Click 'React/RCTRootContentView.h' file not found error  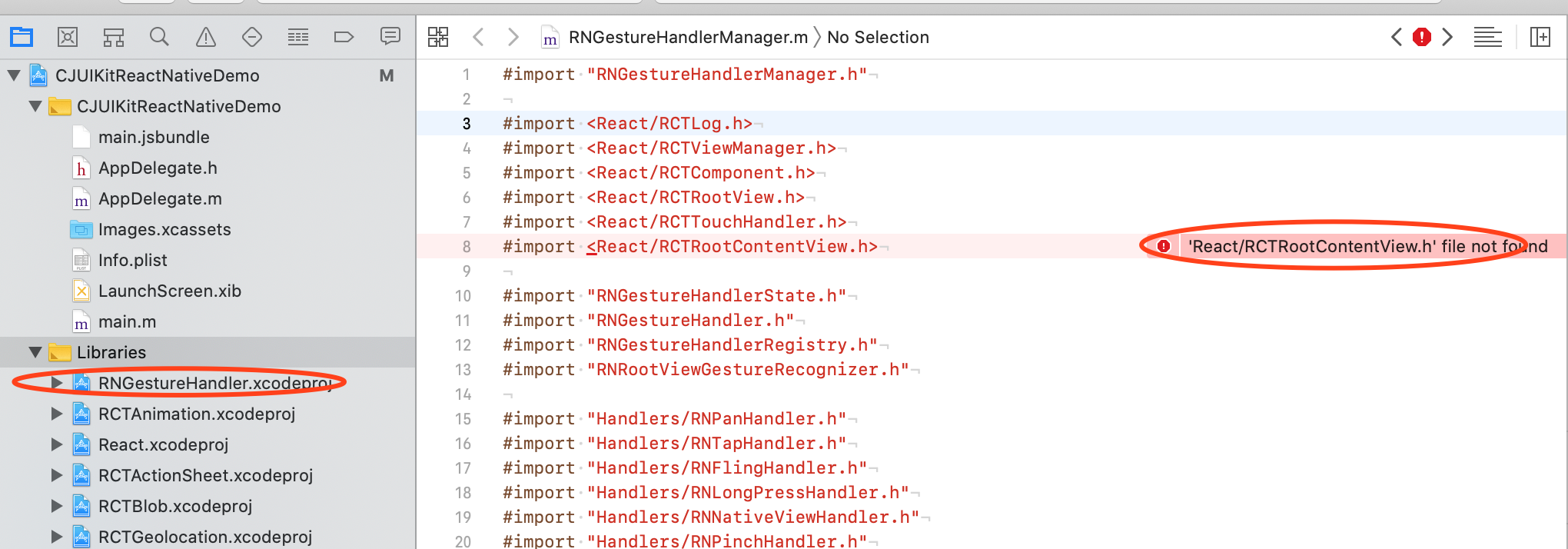pyautogui.click(x=1367, y=246)
